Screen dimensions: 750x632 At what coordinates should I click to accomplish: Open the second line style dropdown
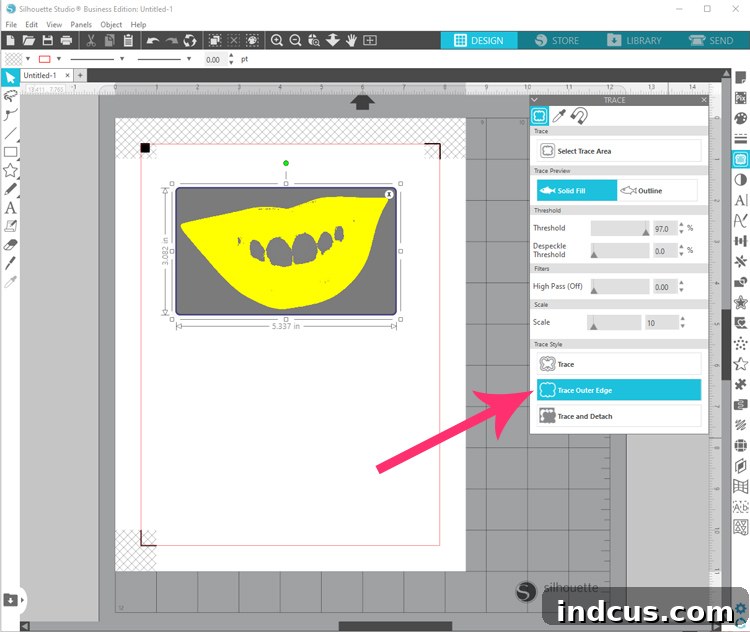pos(189,59)
